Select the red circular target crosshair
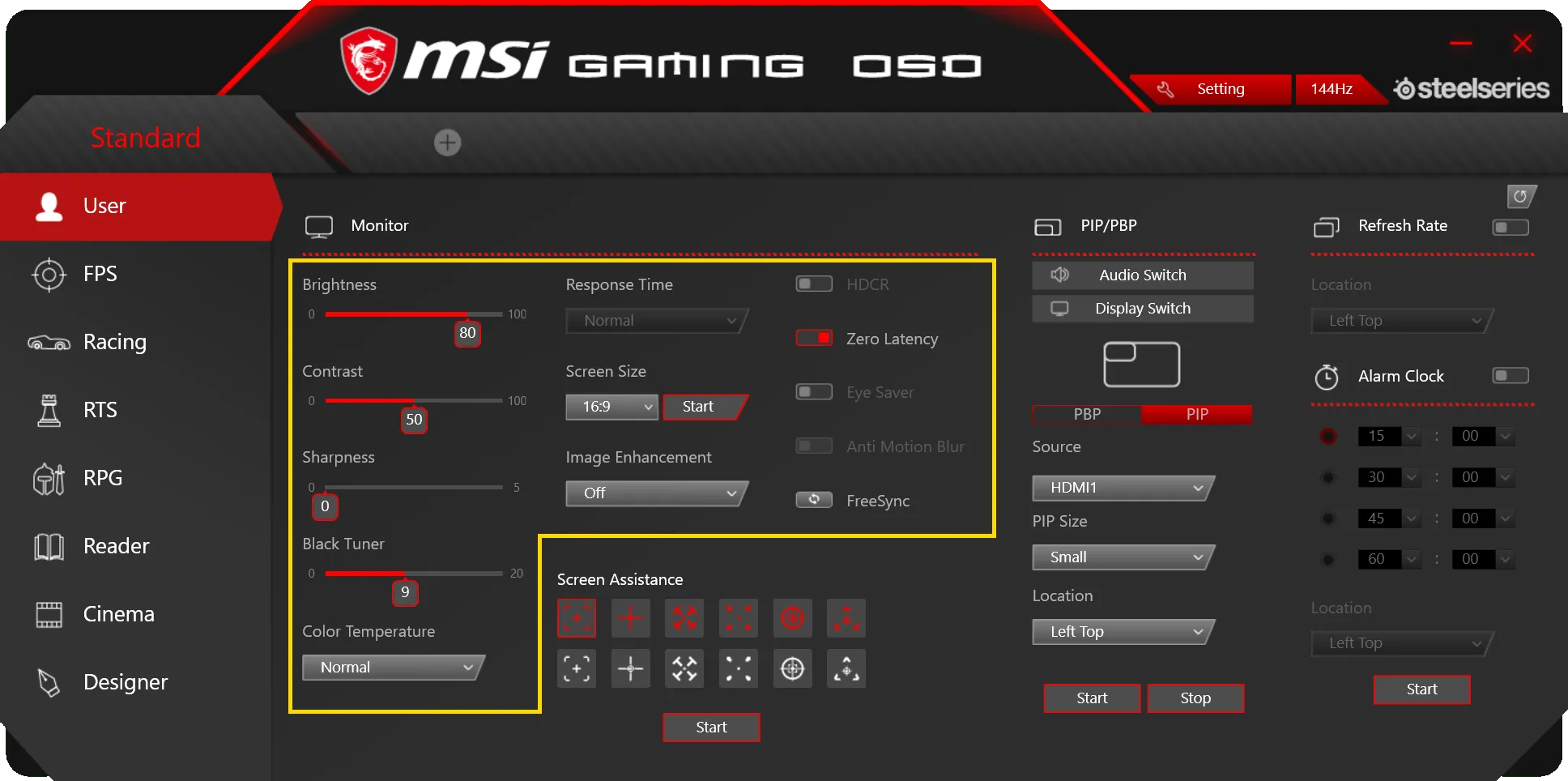Image resolution: width=1568 pixels, height=781 pixels. [793, 619]
